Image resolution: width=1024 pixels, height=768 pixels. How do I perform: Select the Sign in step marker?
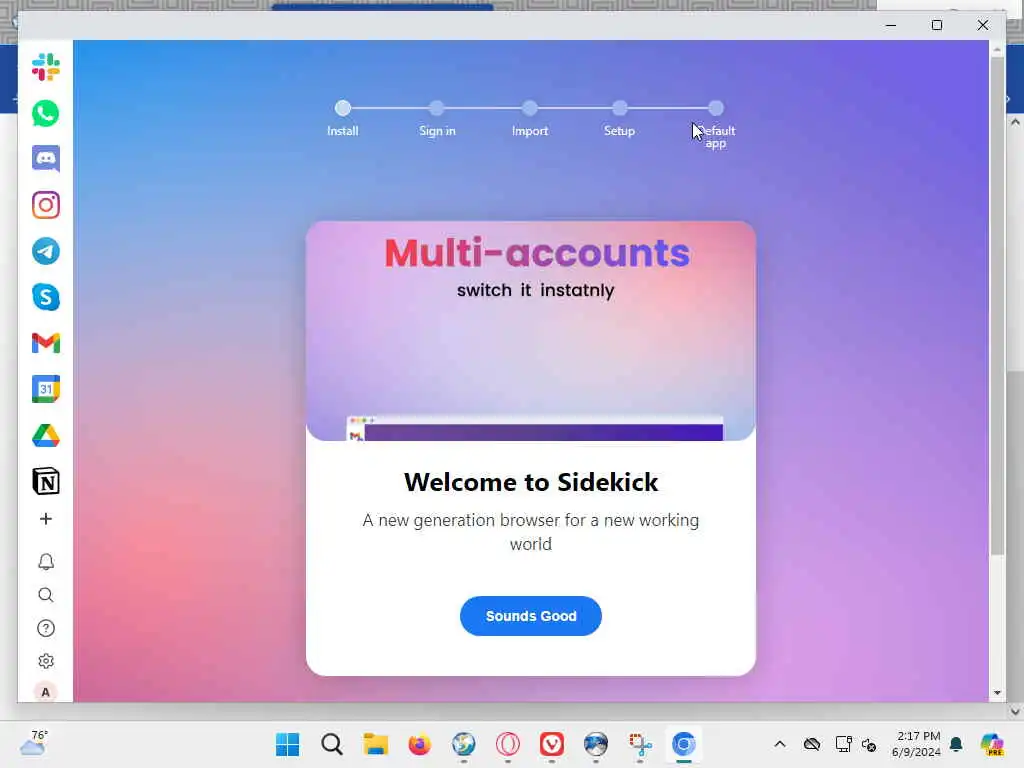pyautogui.click(x=437, y=108)
